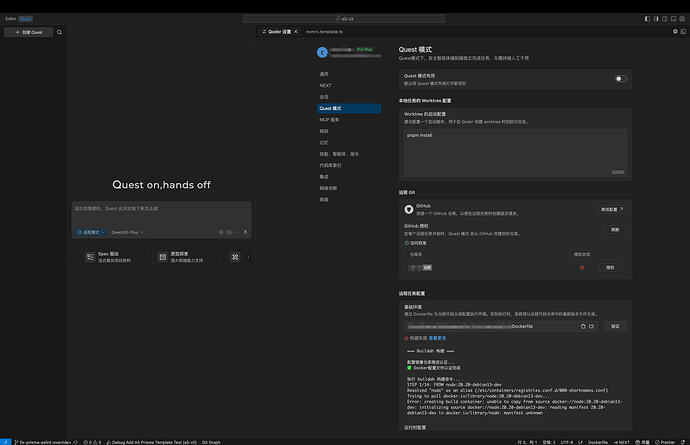Viewport: 690px width, 445px height.
Task: Open the GitHub configuration external link
Action: click(x=612, y=210)
